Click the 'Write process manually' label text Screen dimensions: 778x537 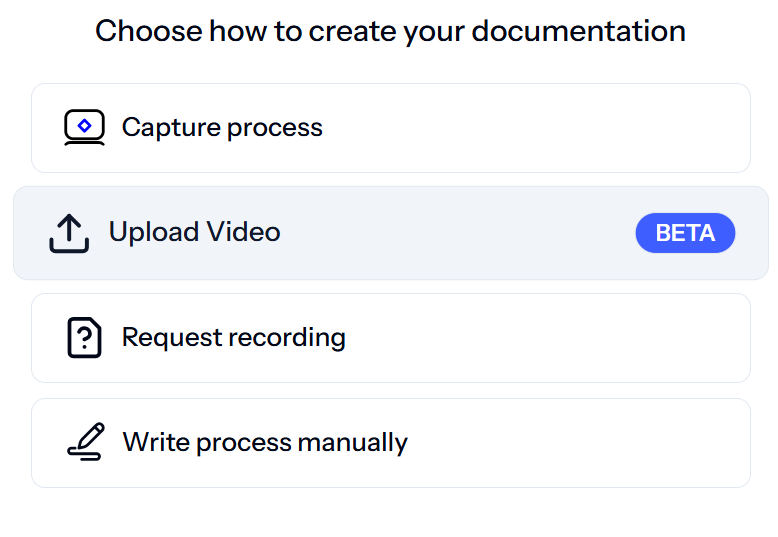point(265,442)
